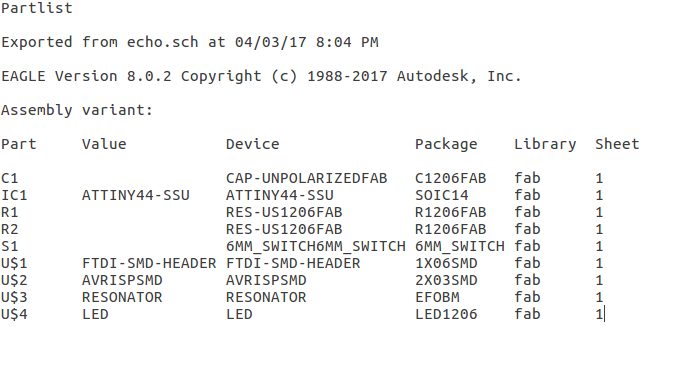
Task: Place cursor in echo.sch filename
Action: coord(162,42)
